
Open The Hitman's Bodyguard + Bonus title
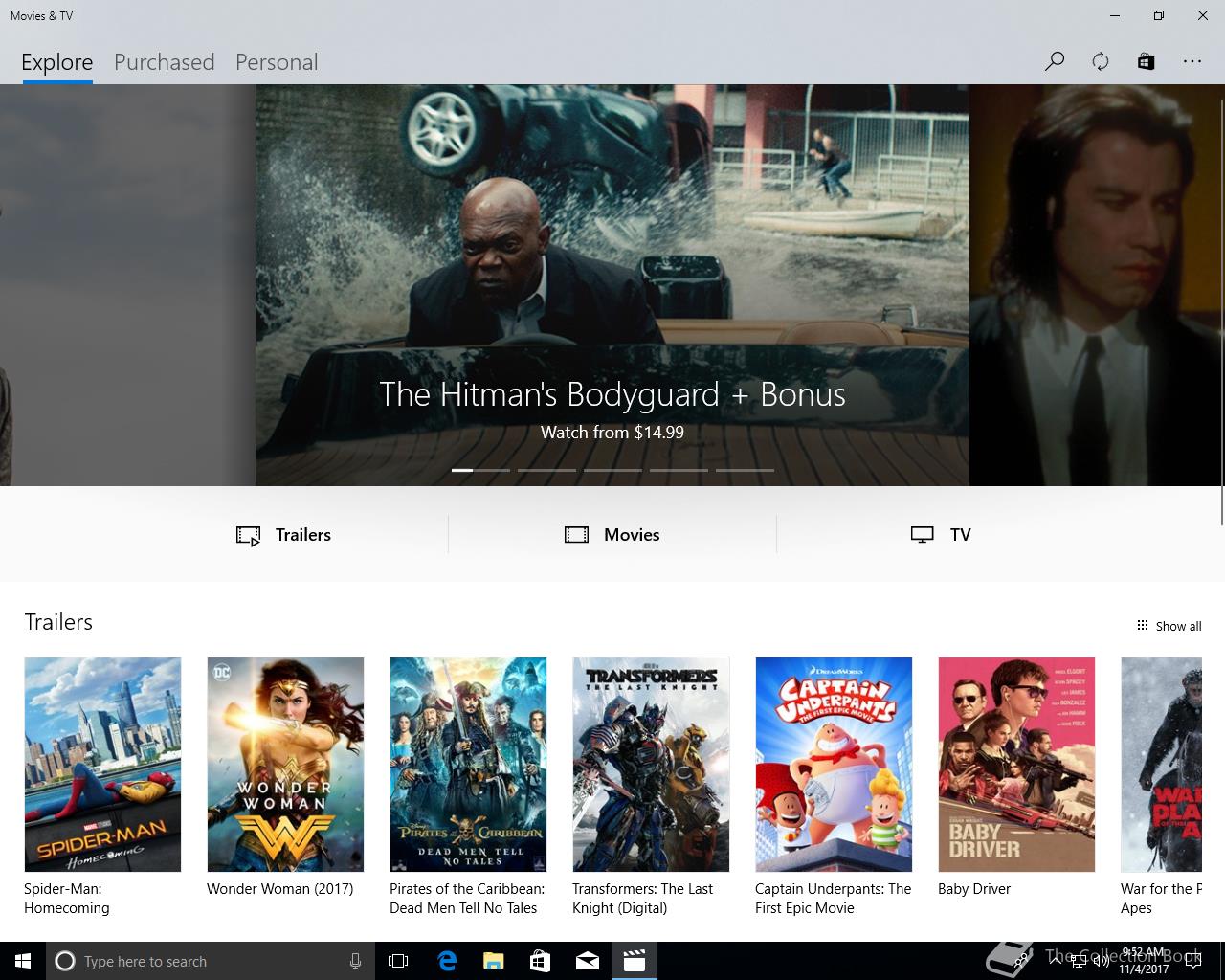tap(612, 394)
